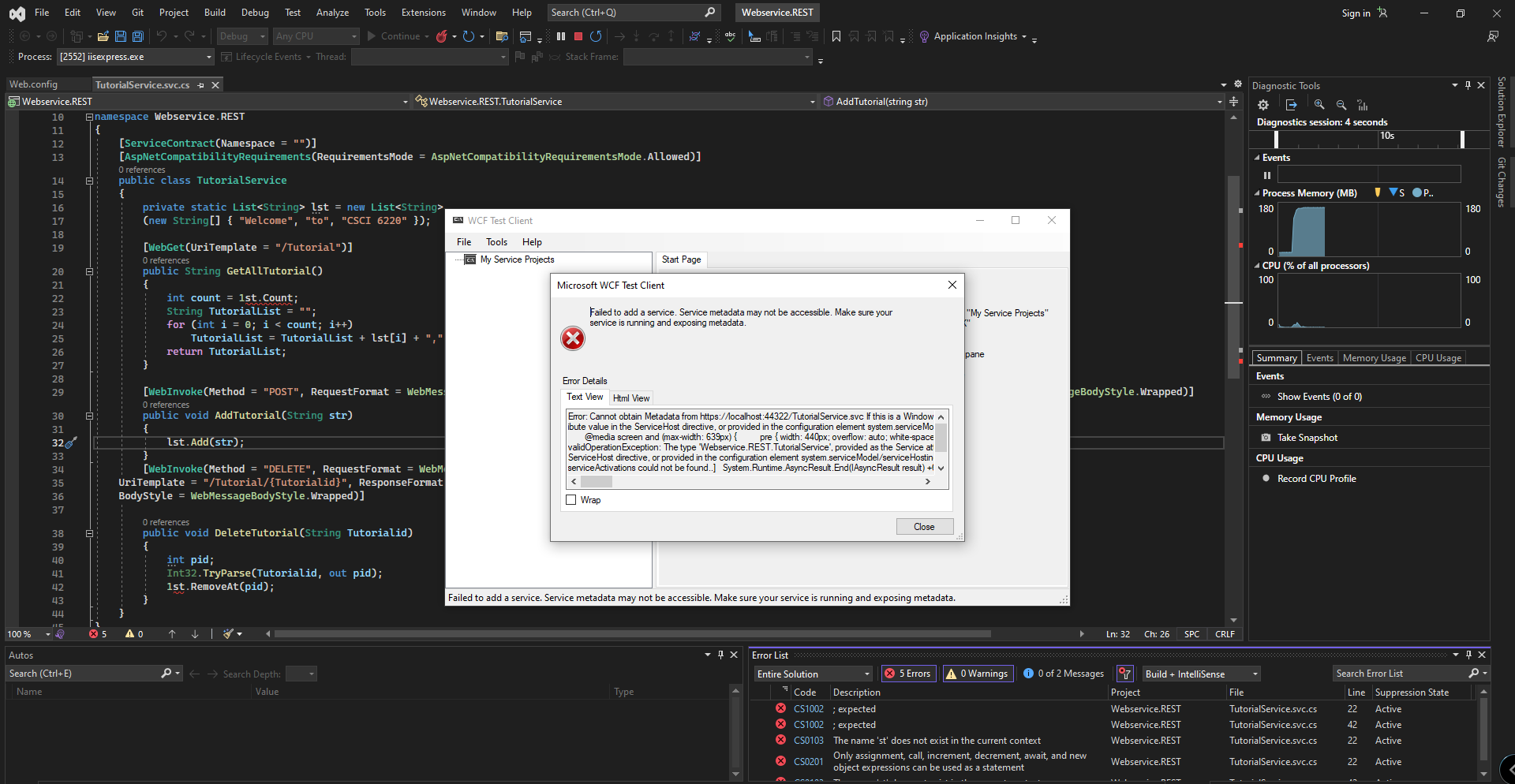Open Build + IntelliSense dropdown
This screenshot has width=1515, height=784.
click(x=1201, y=674)
